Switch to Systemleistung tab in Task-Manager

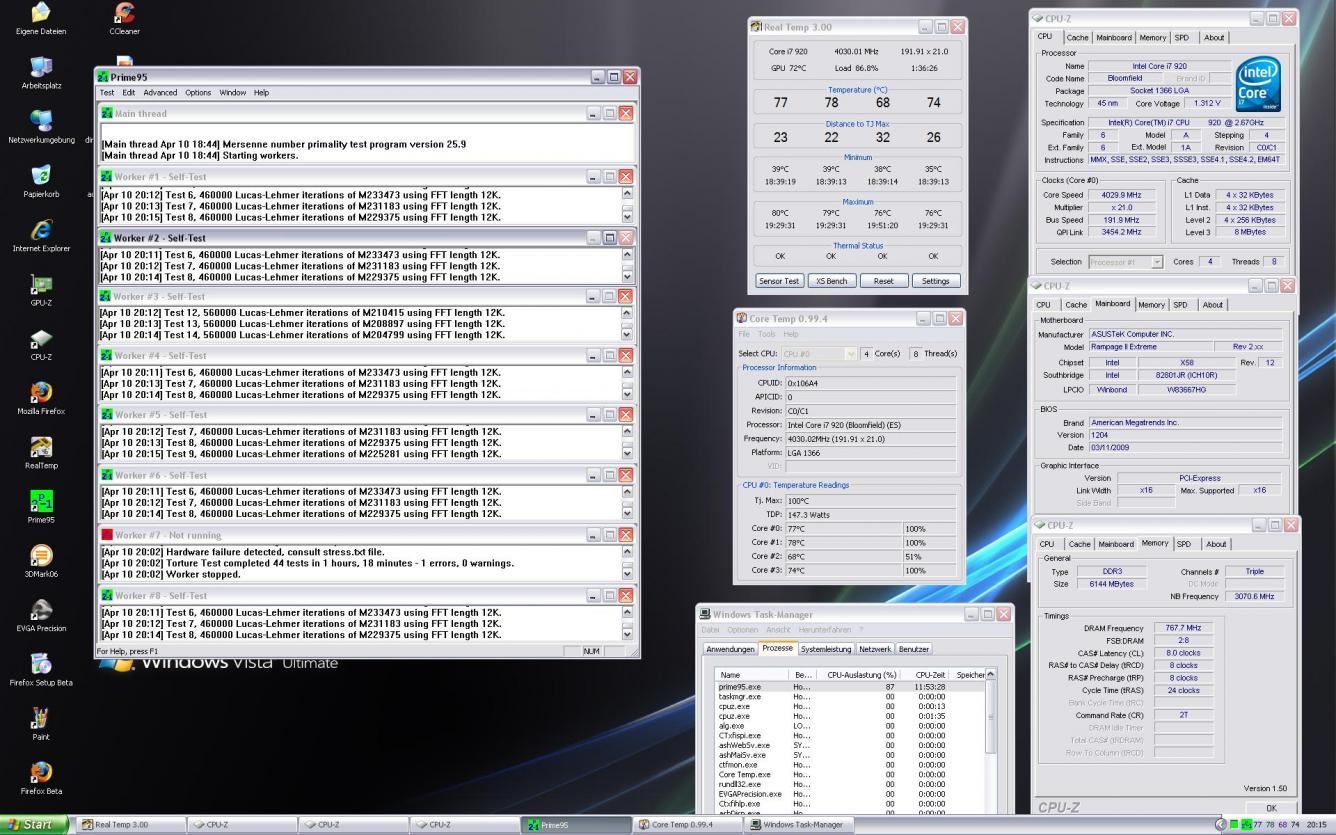tap(826, 649)
